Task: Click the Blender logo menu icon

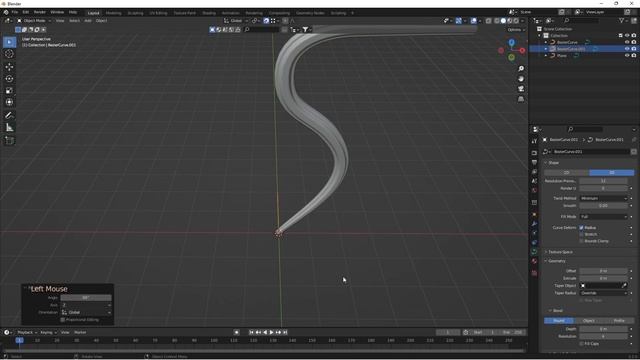Action: tap(6, 12)
